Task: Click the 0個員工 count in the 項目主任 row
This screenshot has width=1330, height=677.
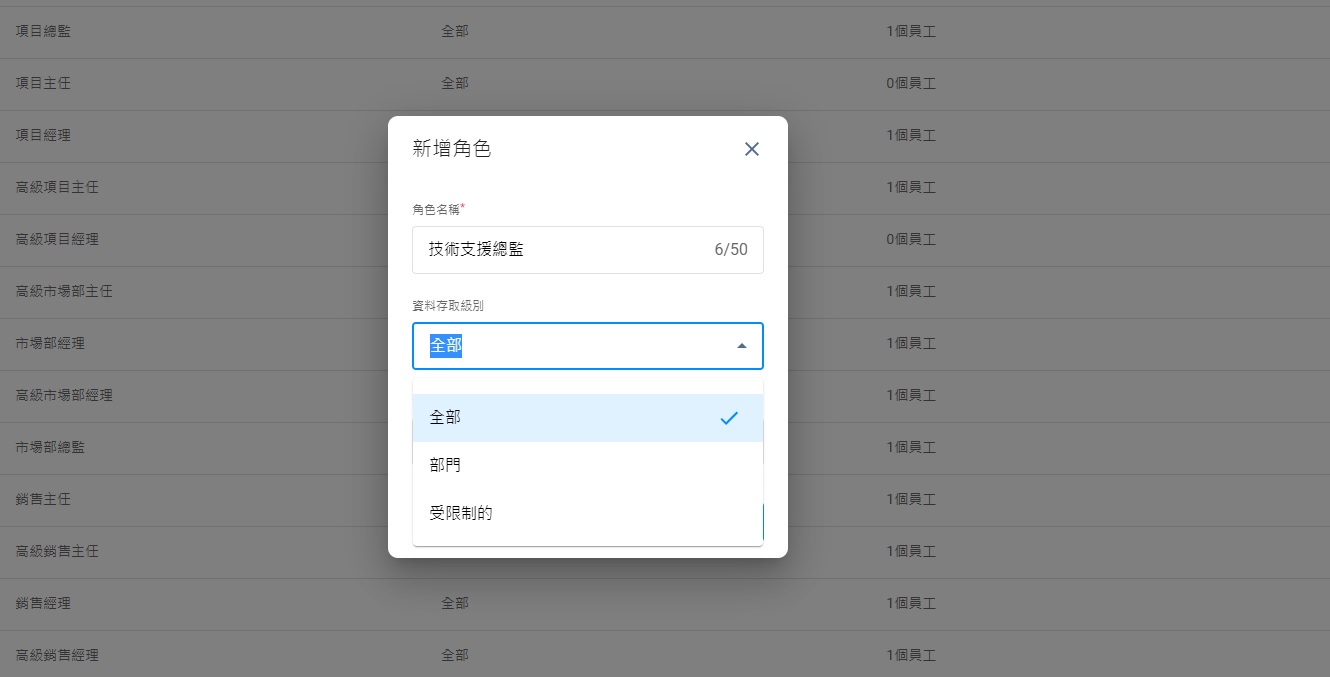Action: click(x=910, y=83)
